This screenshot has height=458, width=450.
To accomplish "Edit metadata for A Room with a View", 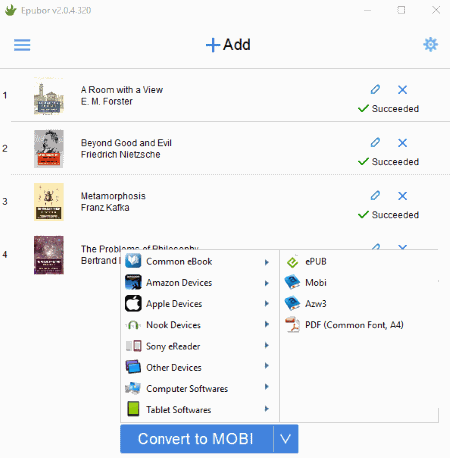I will (375, 89).
